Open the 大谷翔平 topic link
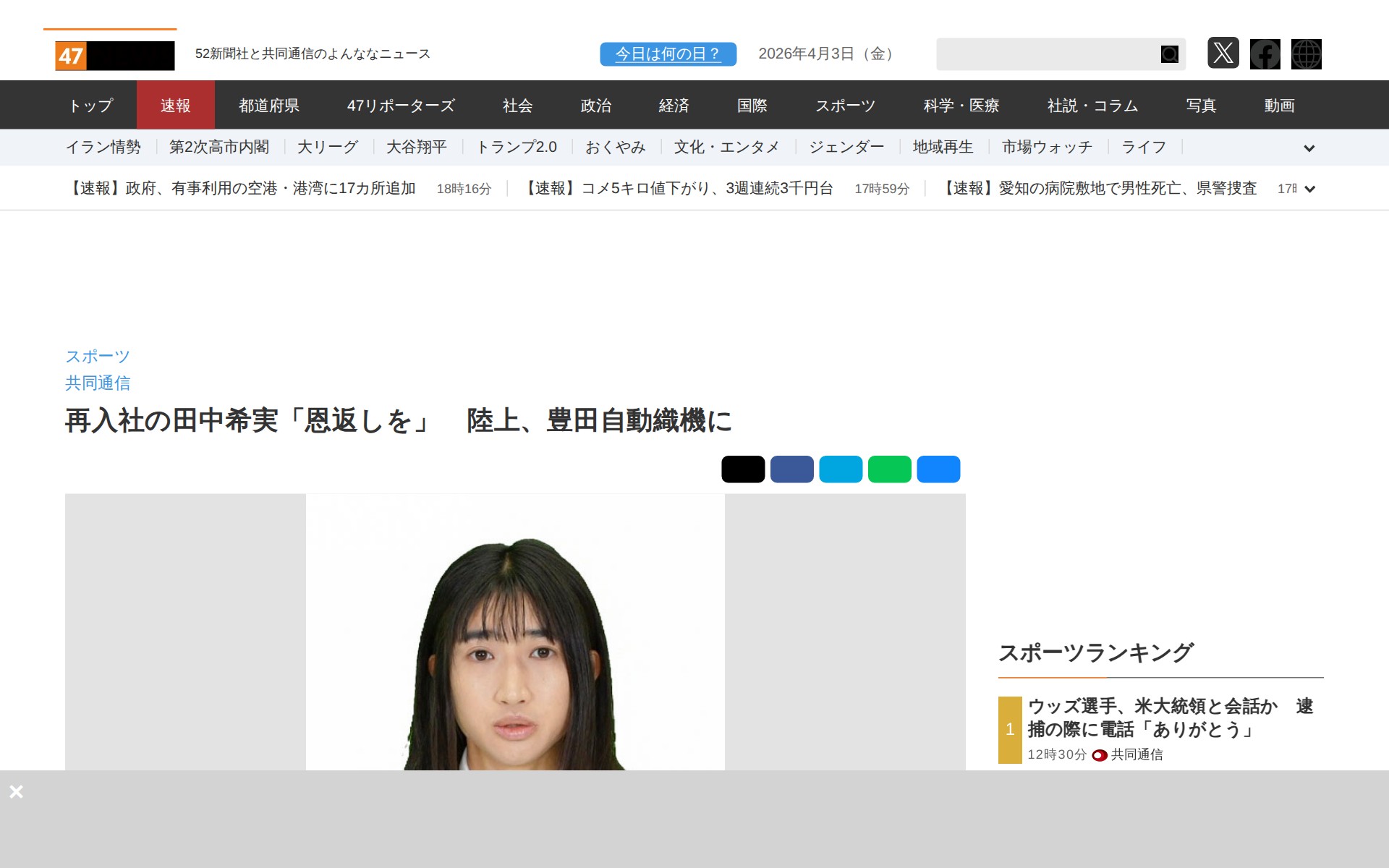Screen dimensions: 1389x868 (x=416, y=148)
